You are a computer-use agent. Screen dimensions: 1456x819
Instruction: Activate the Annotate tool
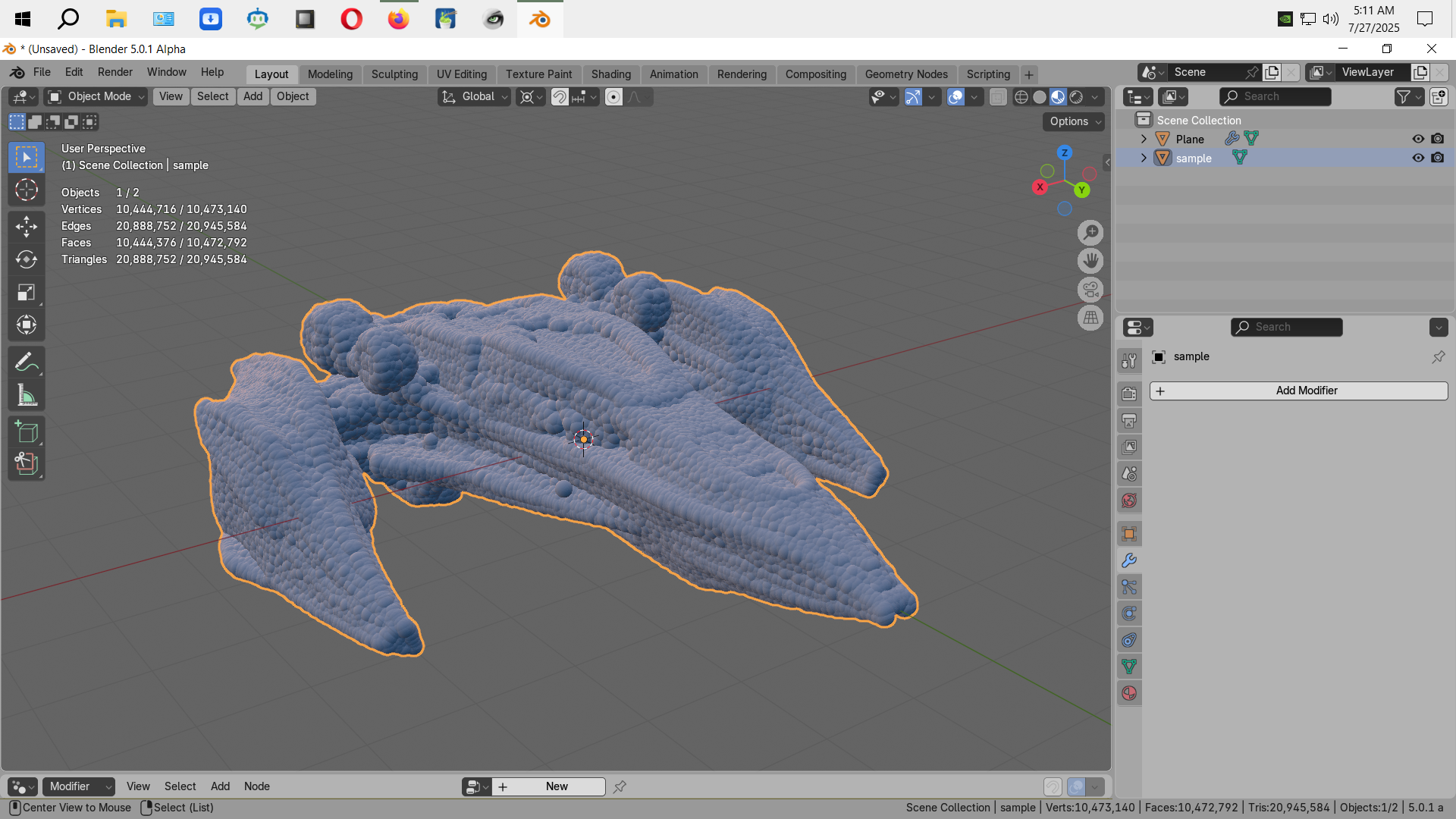click(27, 362)
